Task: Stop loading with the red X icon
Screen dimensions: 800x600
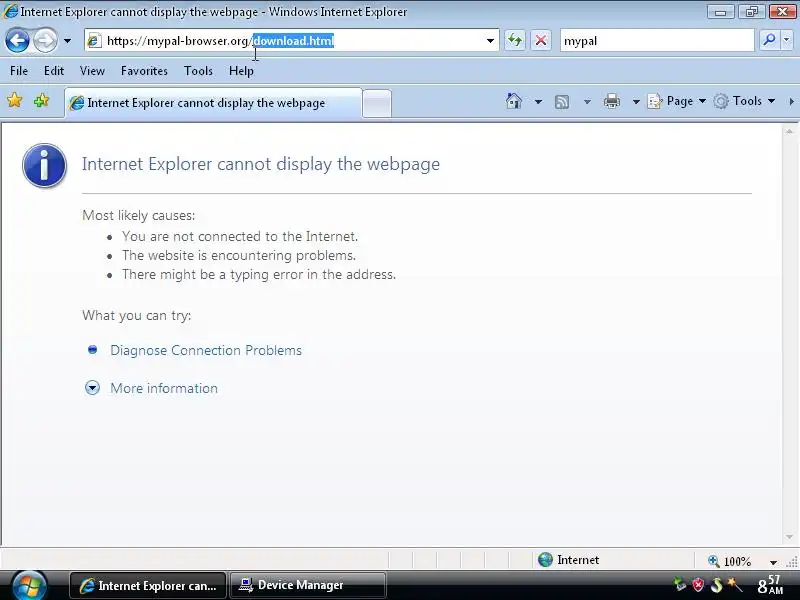Action: tap(541, 40)
